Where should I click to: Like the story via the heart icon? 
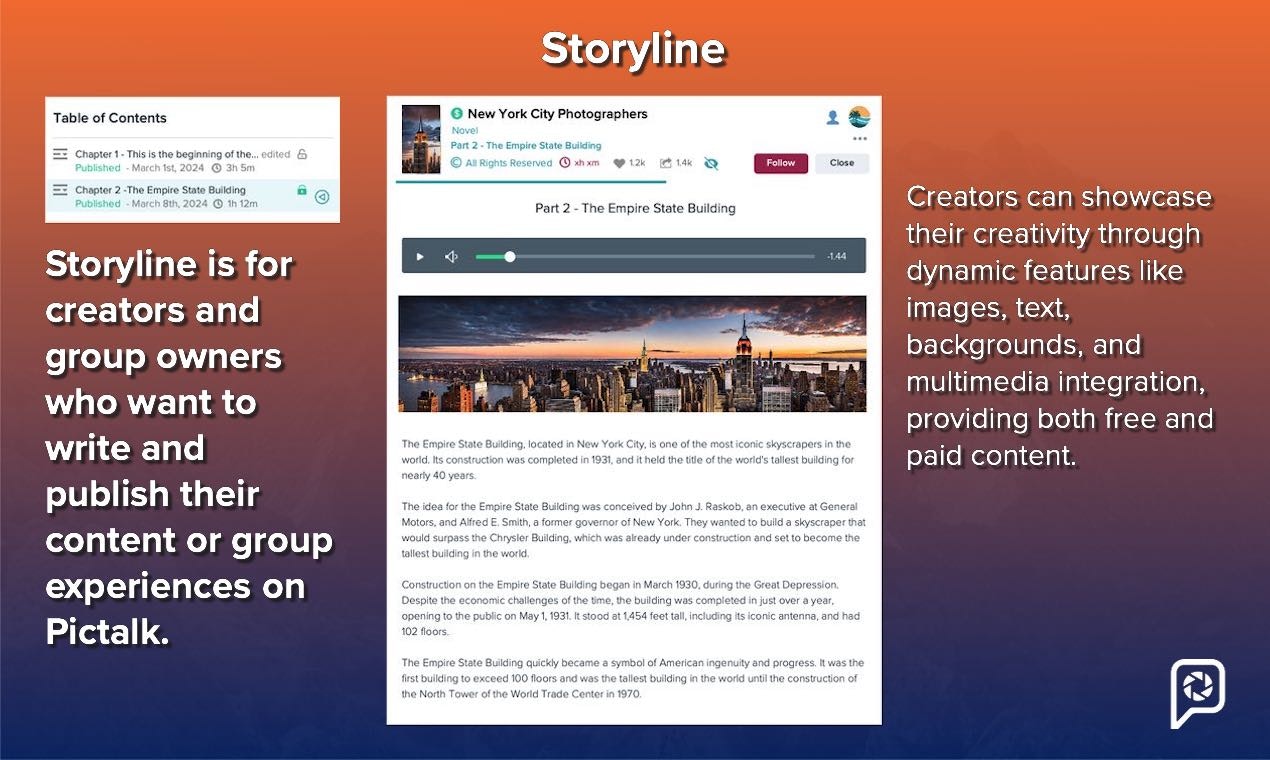point(619,163)
